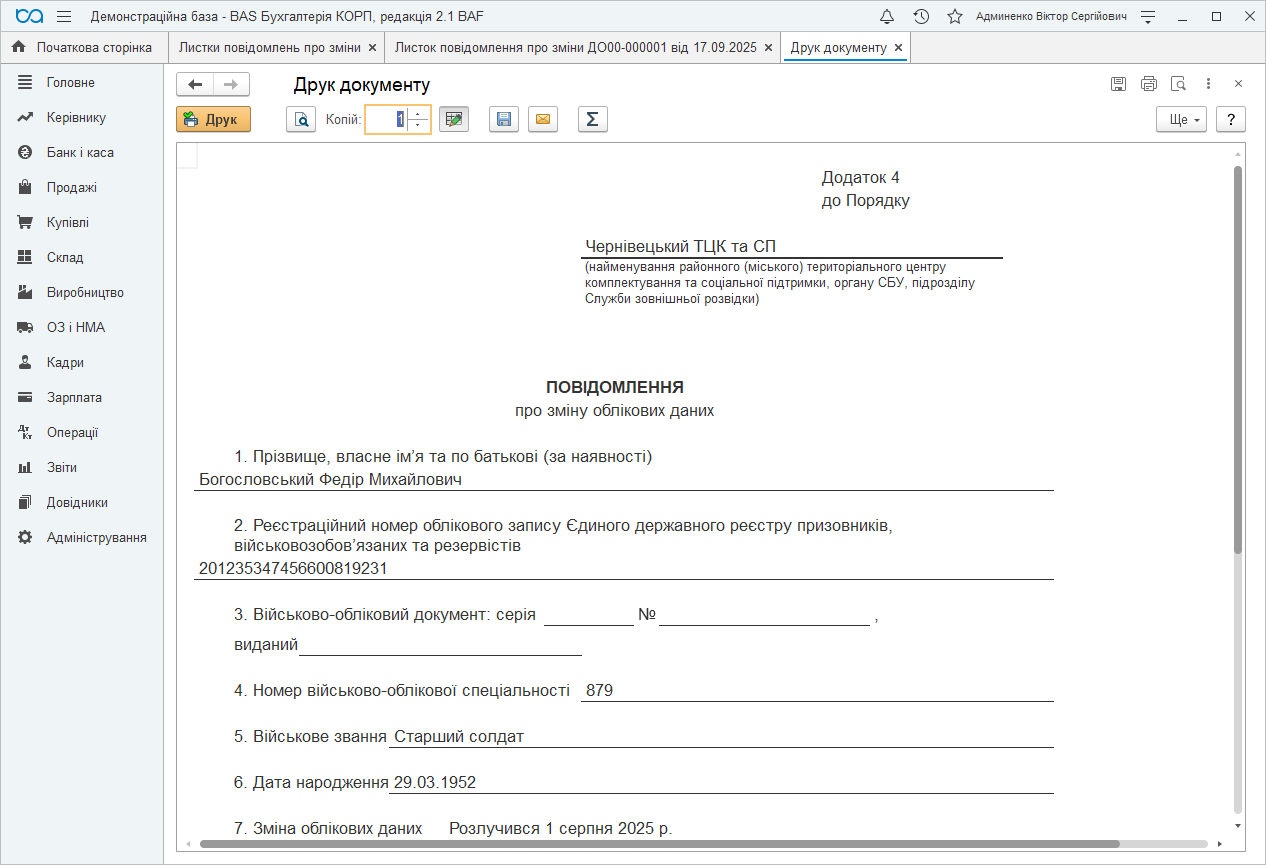Click the envelope send-by-email icon
This screenshot has height=865, width=1266.
[542, 120]
